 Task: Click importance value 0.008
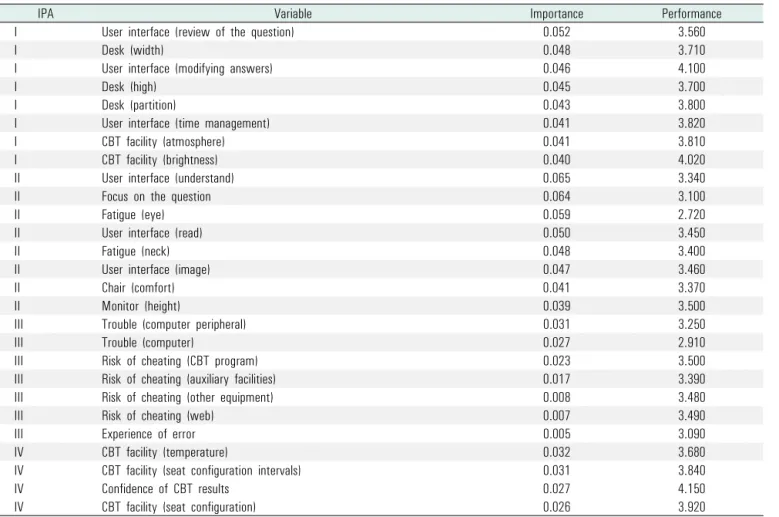pos(556,398)
